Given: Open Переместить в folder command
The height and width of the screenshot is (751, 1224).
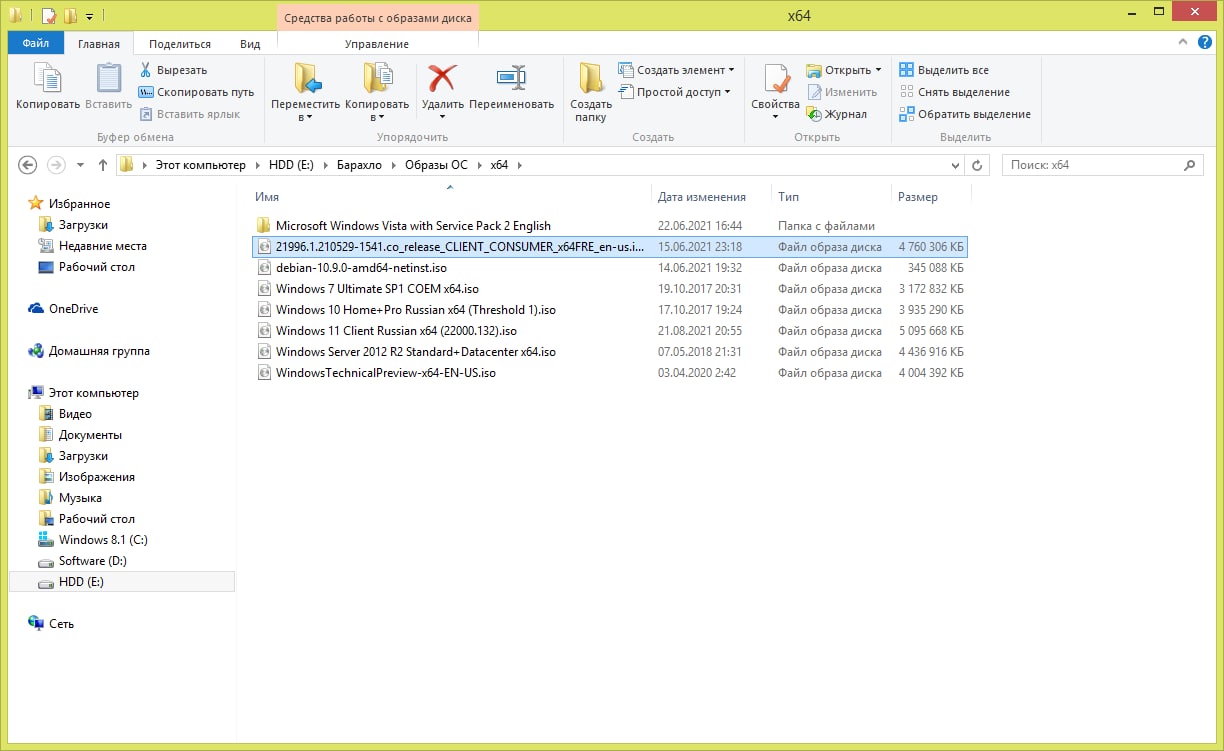Looking at the screenshot, I should pos(305,91).
